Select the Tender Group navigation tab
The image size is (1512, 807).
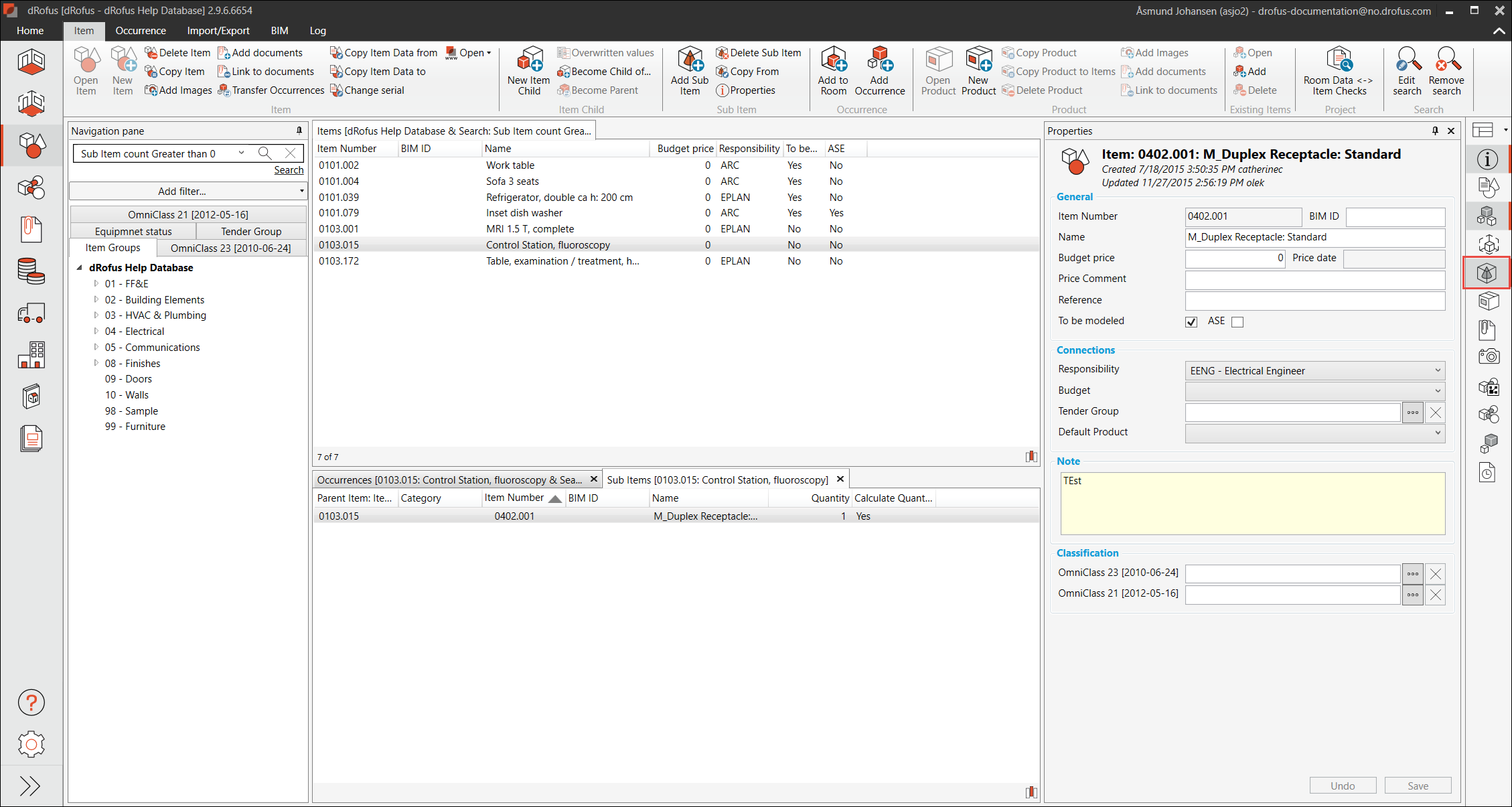click(251, 232)
